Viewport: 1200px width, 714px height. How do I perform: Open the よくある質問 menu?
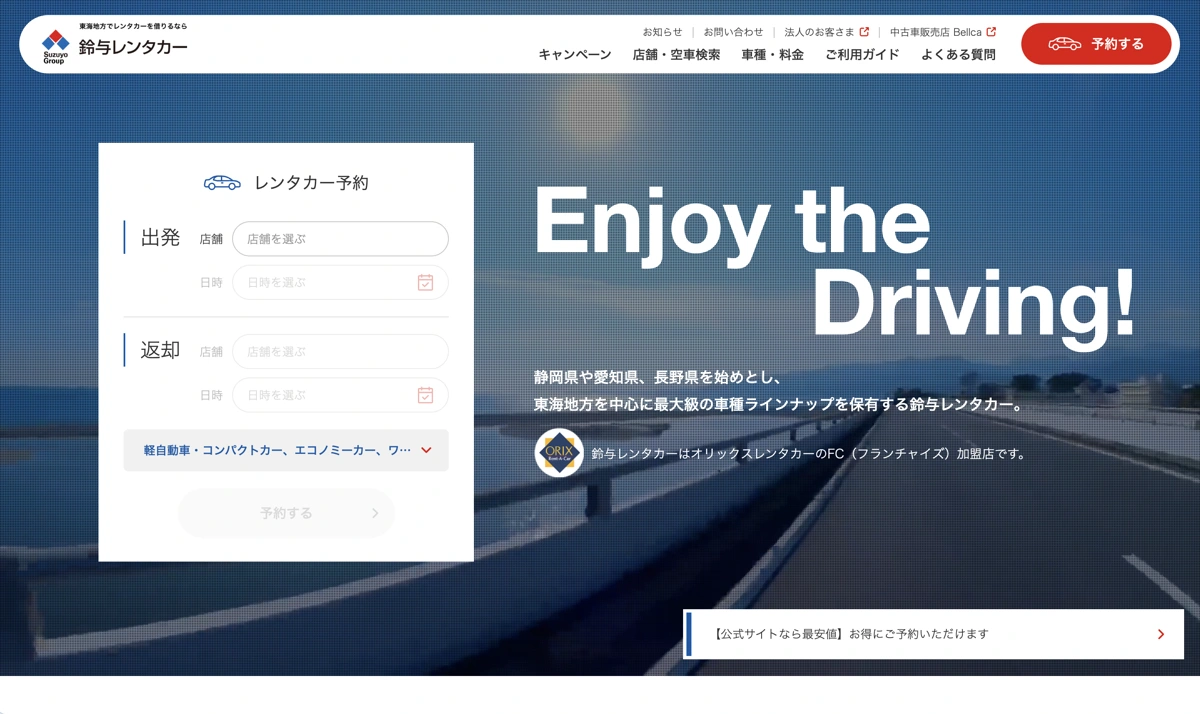(958, 55)
